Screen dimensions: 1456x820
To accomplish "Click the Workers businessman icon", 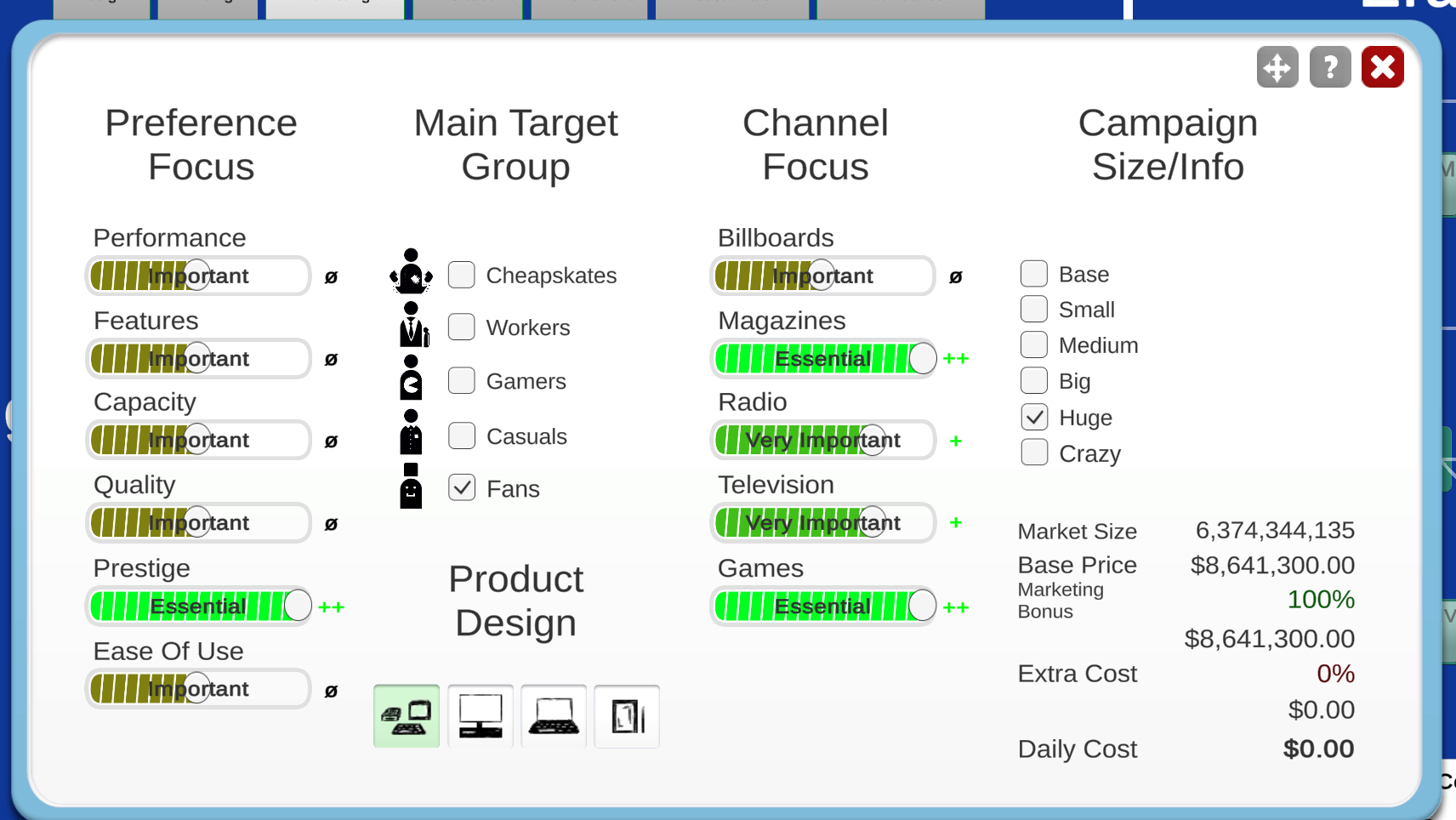I will click(413, 324).
